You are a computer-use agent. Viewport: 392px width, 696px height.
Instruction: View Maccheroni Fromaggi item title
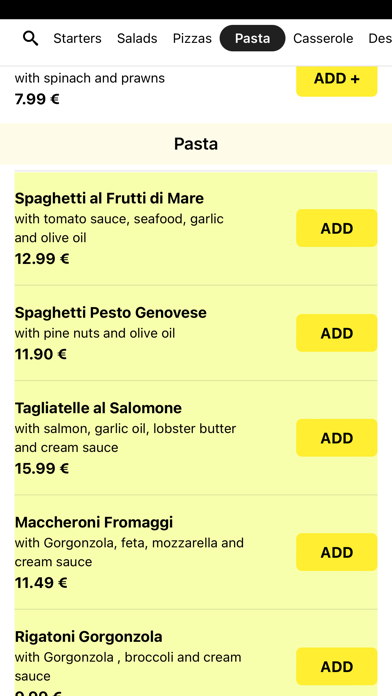tap(94, 522)
